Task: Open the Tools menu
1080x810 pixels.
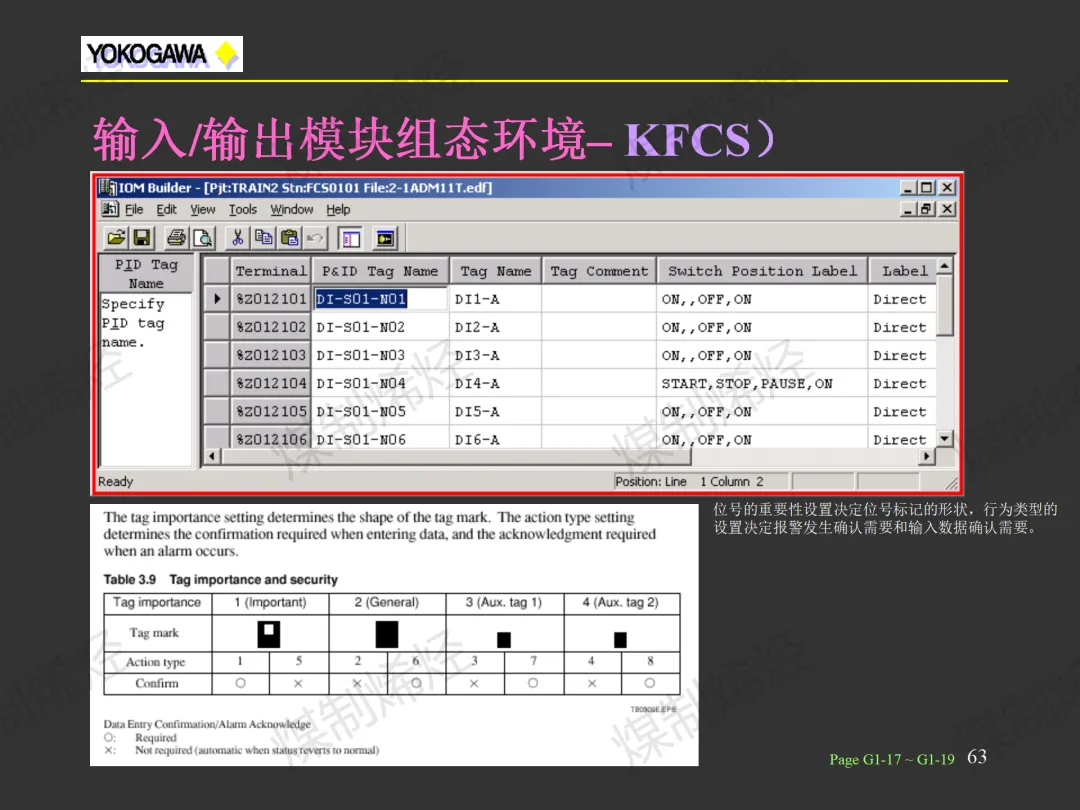Action: [242, 209]
